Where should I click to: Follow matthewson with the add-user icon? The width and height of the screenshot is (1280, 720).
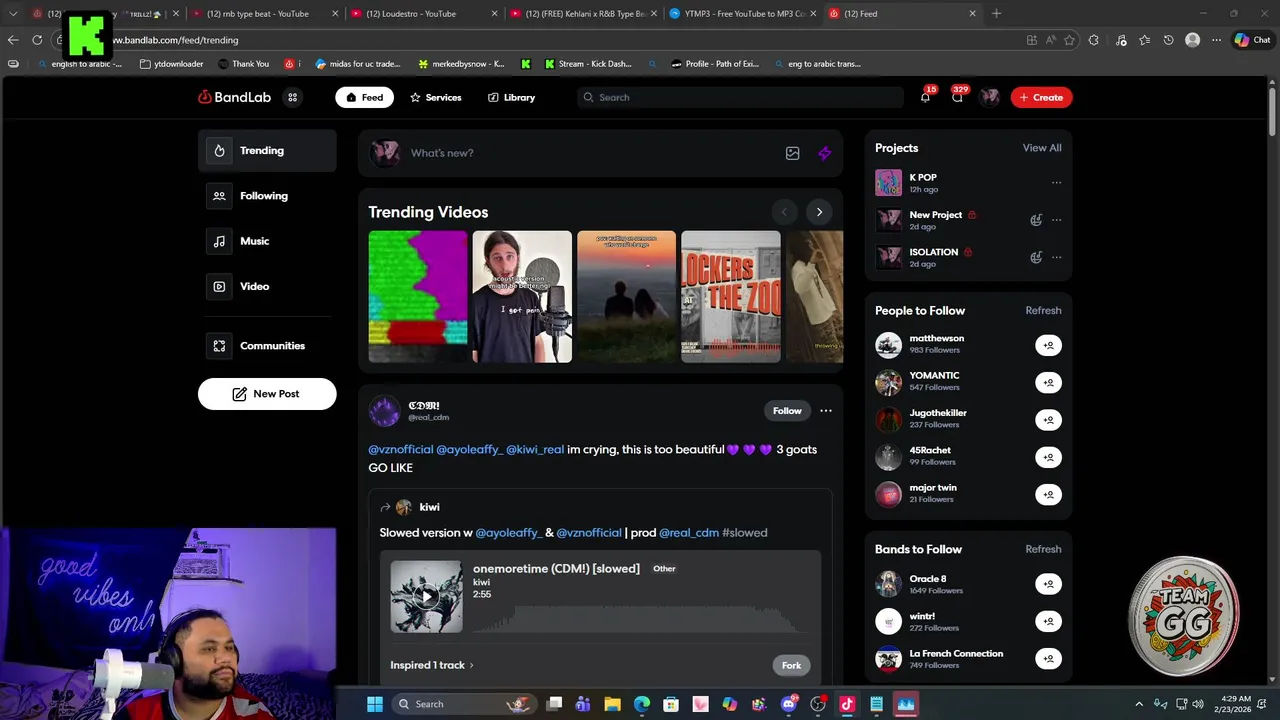point(1048,345)
